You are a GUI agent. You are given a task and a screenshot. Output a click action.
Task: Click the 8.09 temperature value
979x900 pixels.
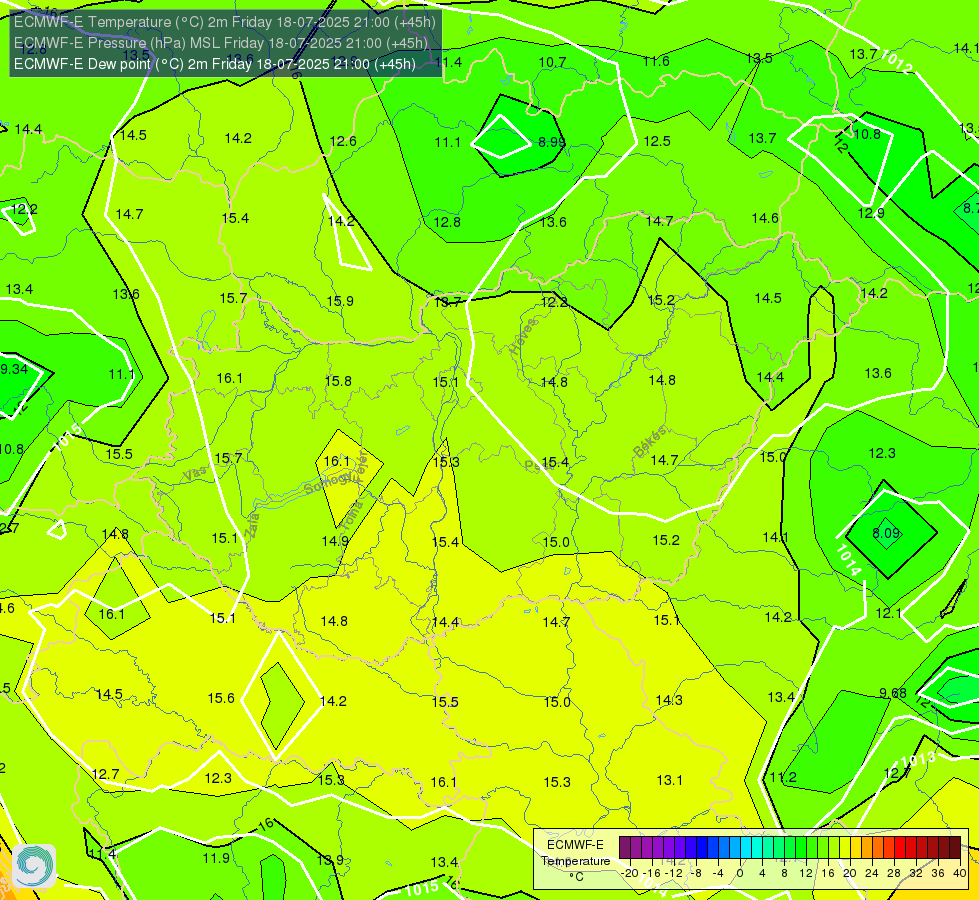coord(886,533)
